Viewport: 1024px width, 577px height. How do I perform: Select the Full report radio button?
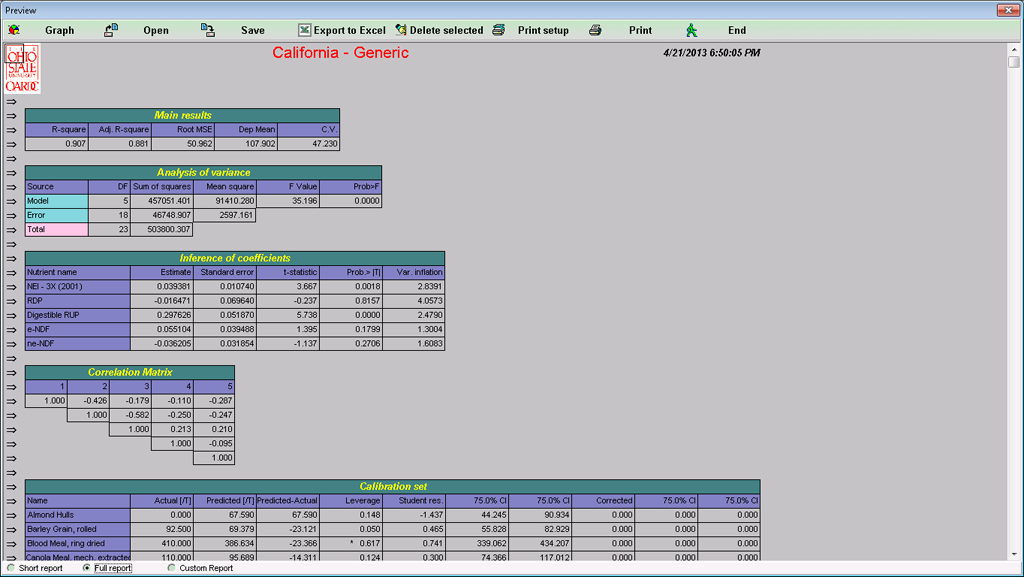[x=87, y=568]
